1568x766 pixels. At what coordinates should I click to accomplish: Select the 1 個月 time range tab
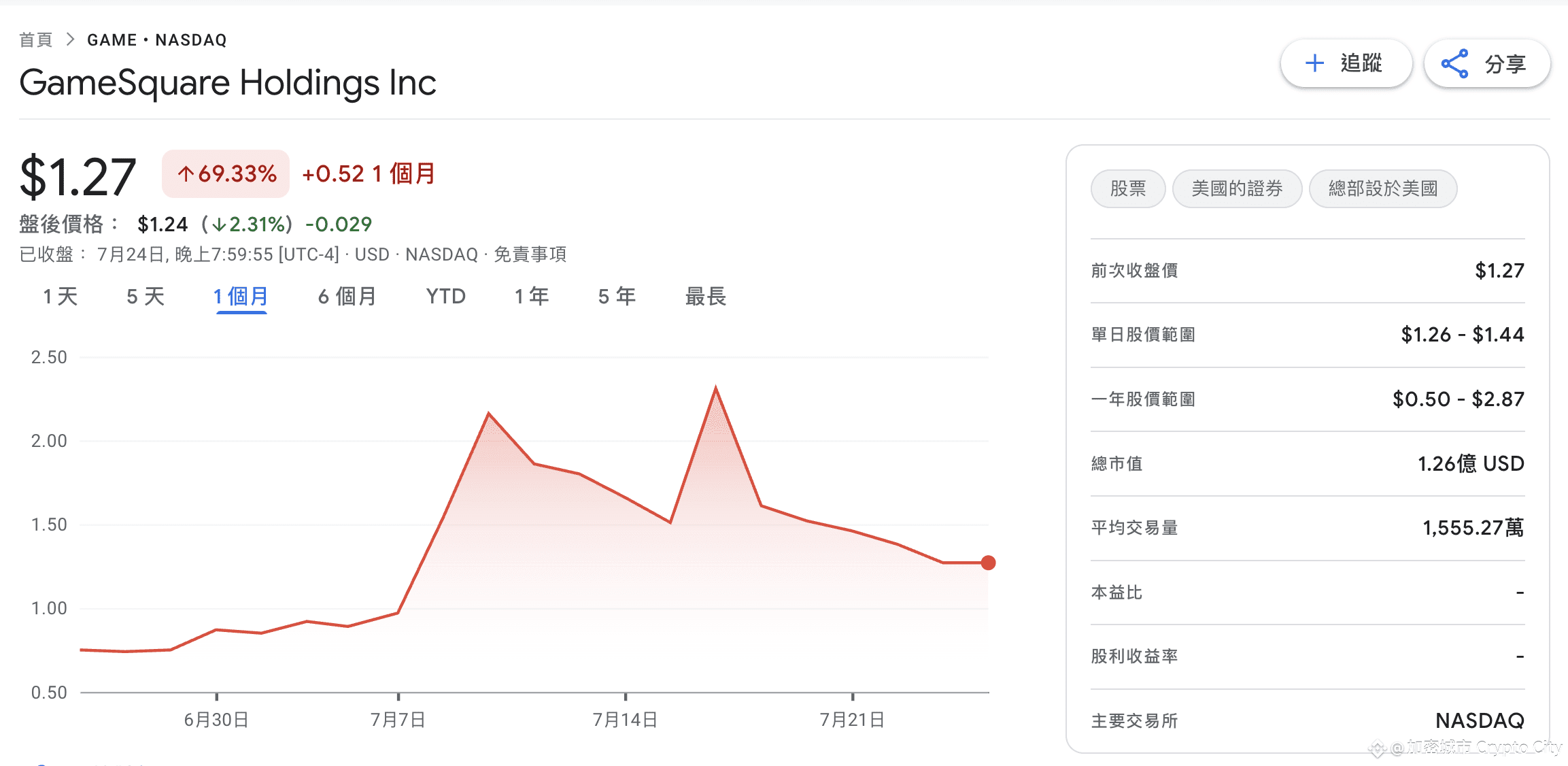[x=241, y=296]
